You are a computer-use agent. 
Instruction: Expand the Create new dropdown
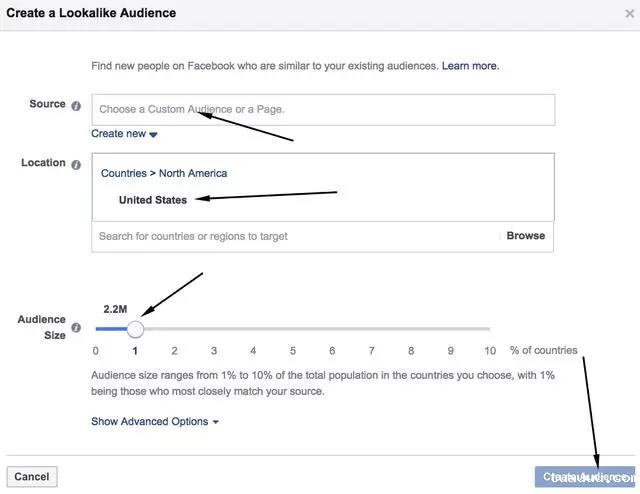[x=125, y=134]
